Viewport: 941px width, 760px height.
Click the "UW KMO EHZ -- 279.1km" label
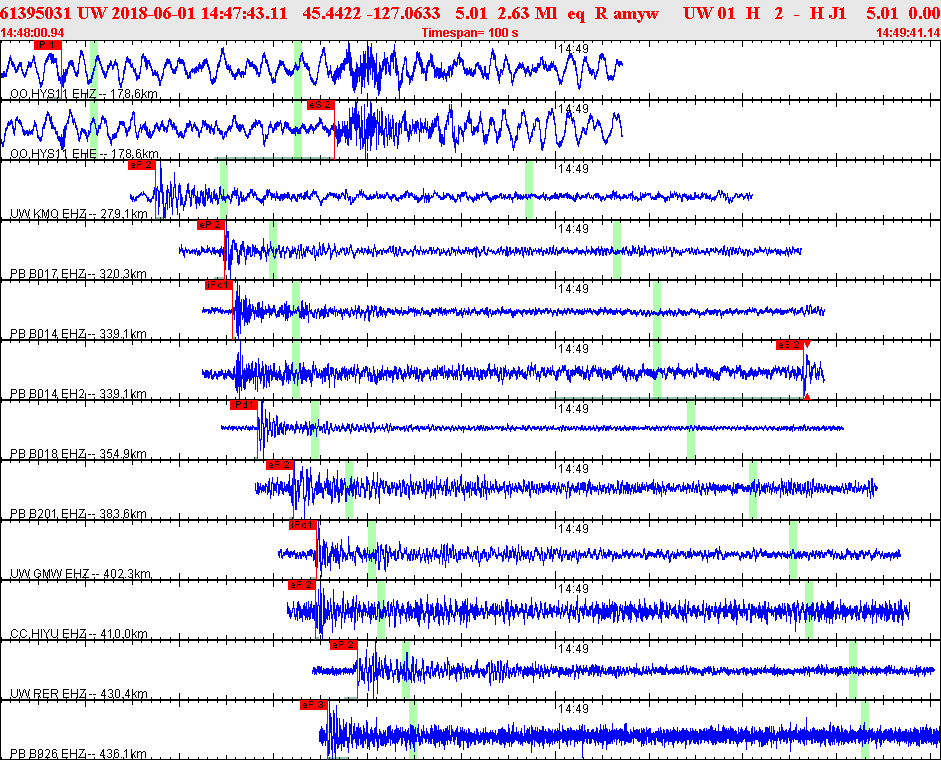[x=79, y=214]
